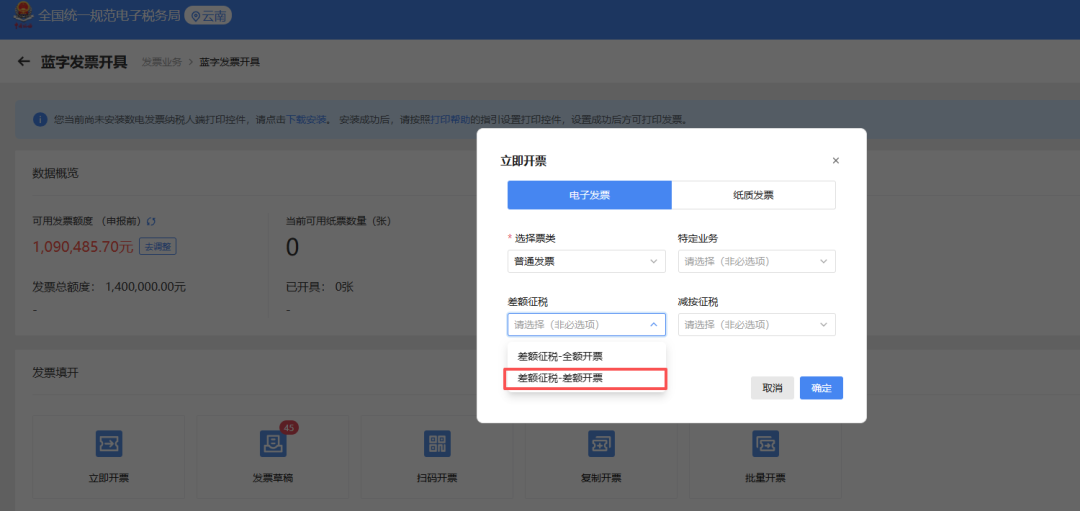1080x511 pixels.
Task: Click the 发票业务 breadcrumb
Action: (162, 62)
